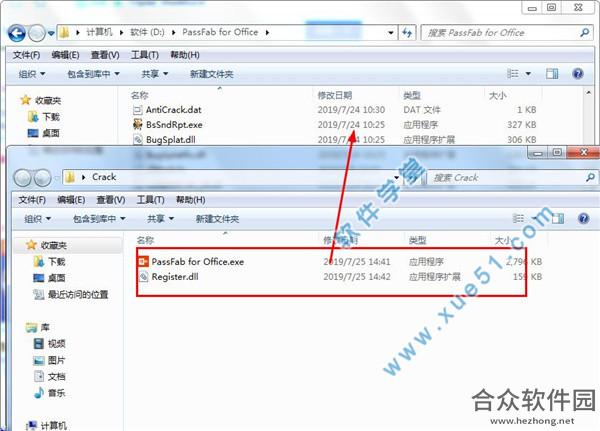Select 软件 (D:) breadcrumb in address bar
Image resolution: width=600 pixels, height=431 pixels.
click(147, 32)
